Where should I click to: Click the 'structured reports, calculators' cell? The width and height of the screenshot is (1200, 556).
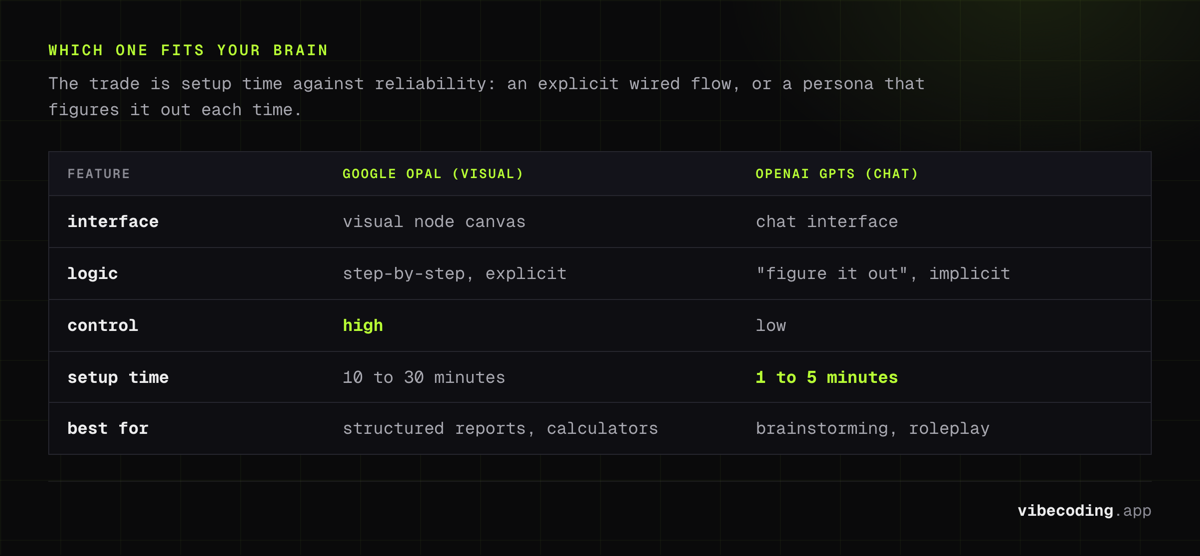point(500,429)
